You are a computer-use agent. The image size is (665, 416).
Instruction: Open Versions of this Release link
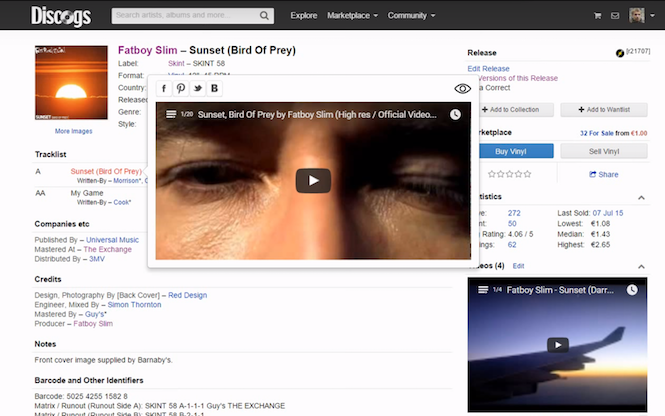click(517, 78)
